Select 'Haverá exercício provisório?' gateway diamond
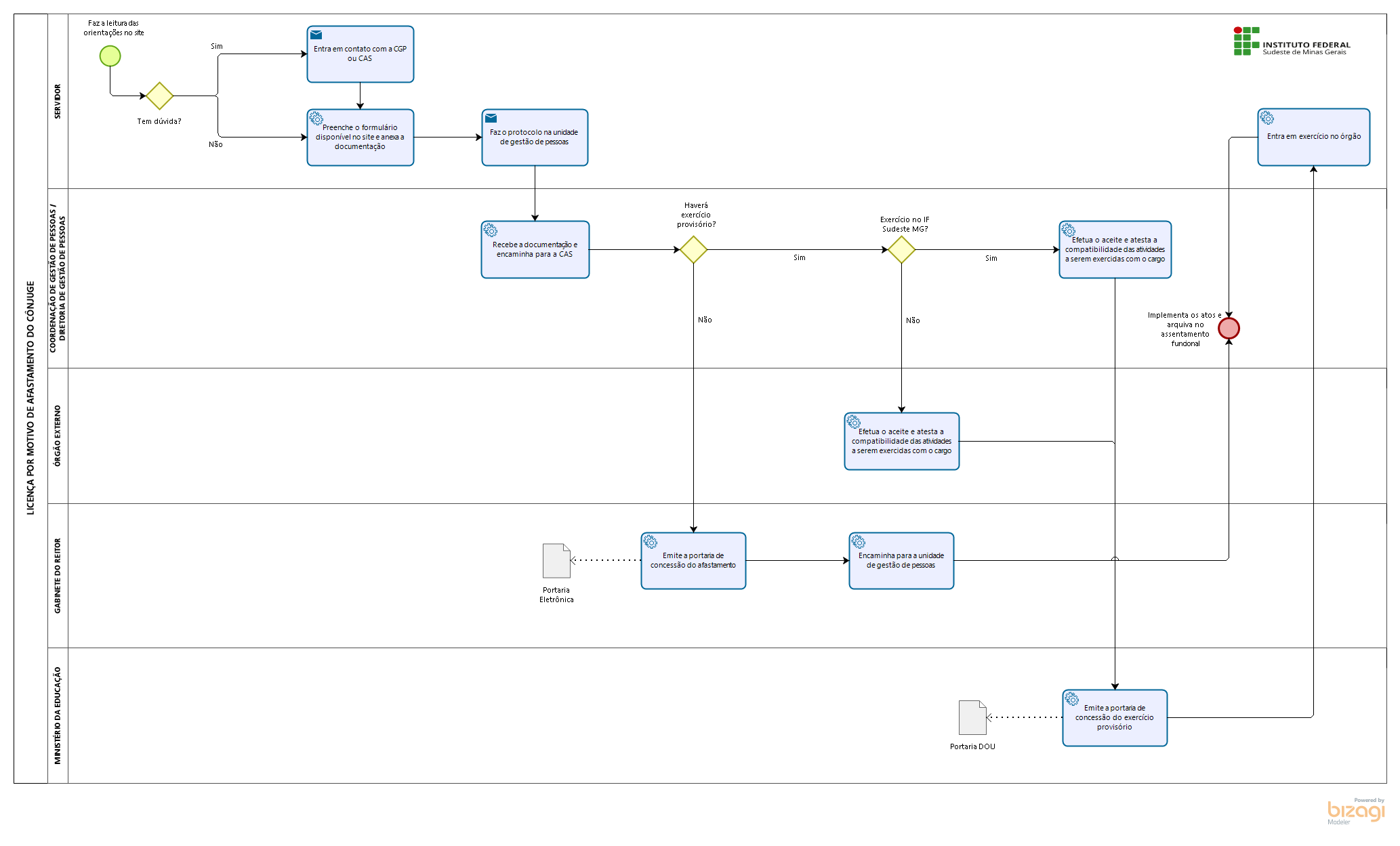The image size is (1400, 846). [x=694, y=250]
